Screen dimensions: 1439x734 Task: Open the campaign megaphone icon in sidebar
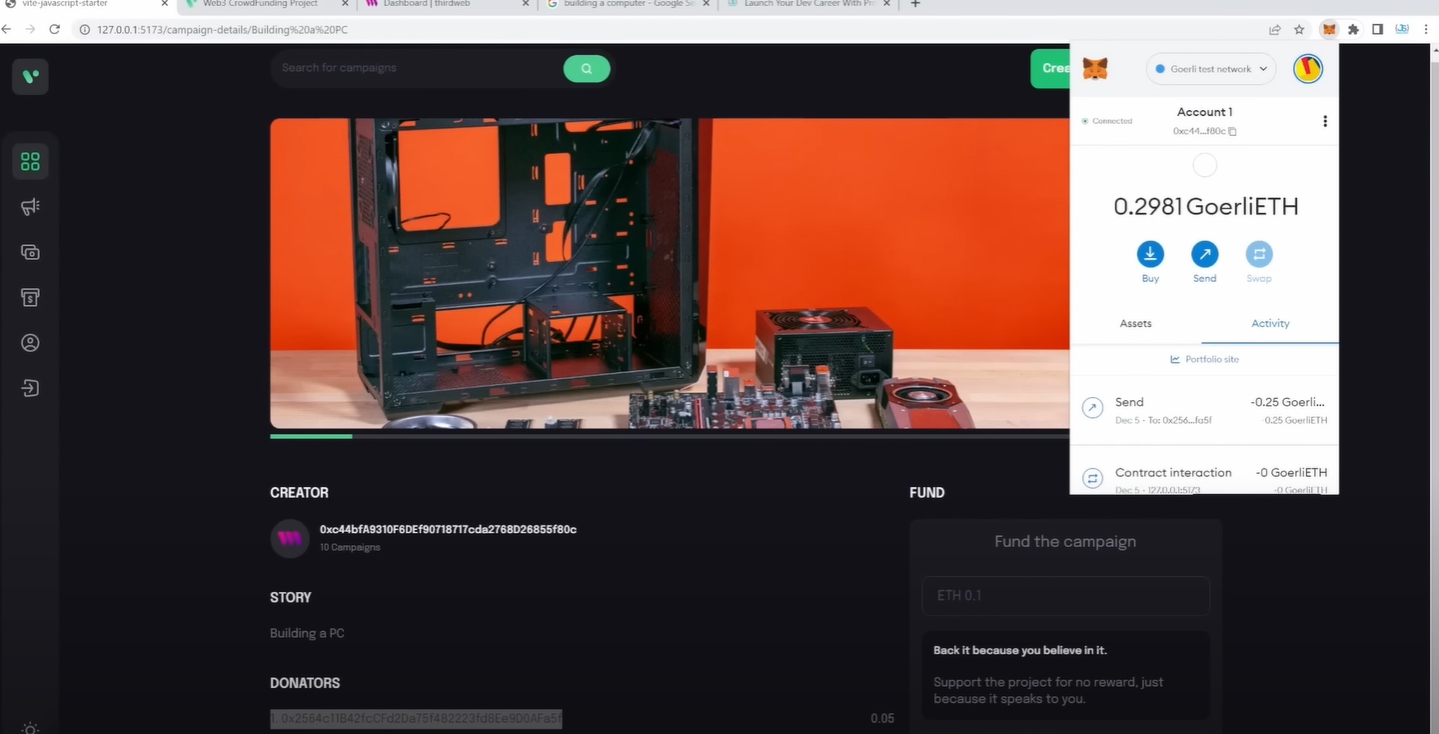click(x=30, y=206)
